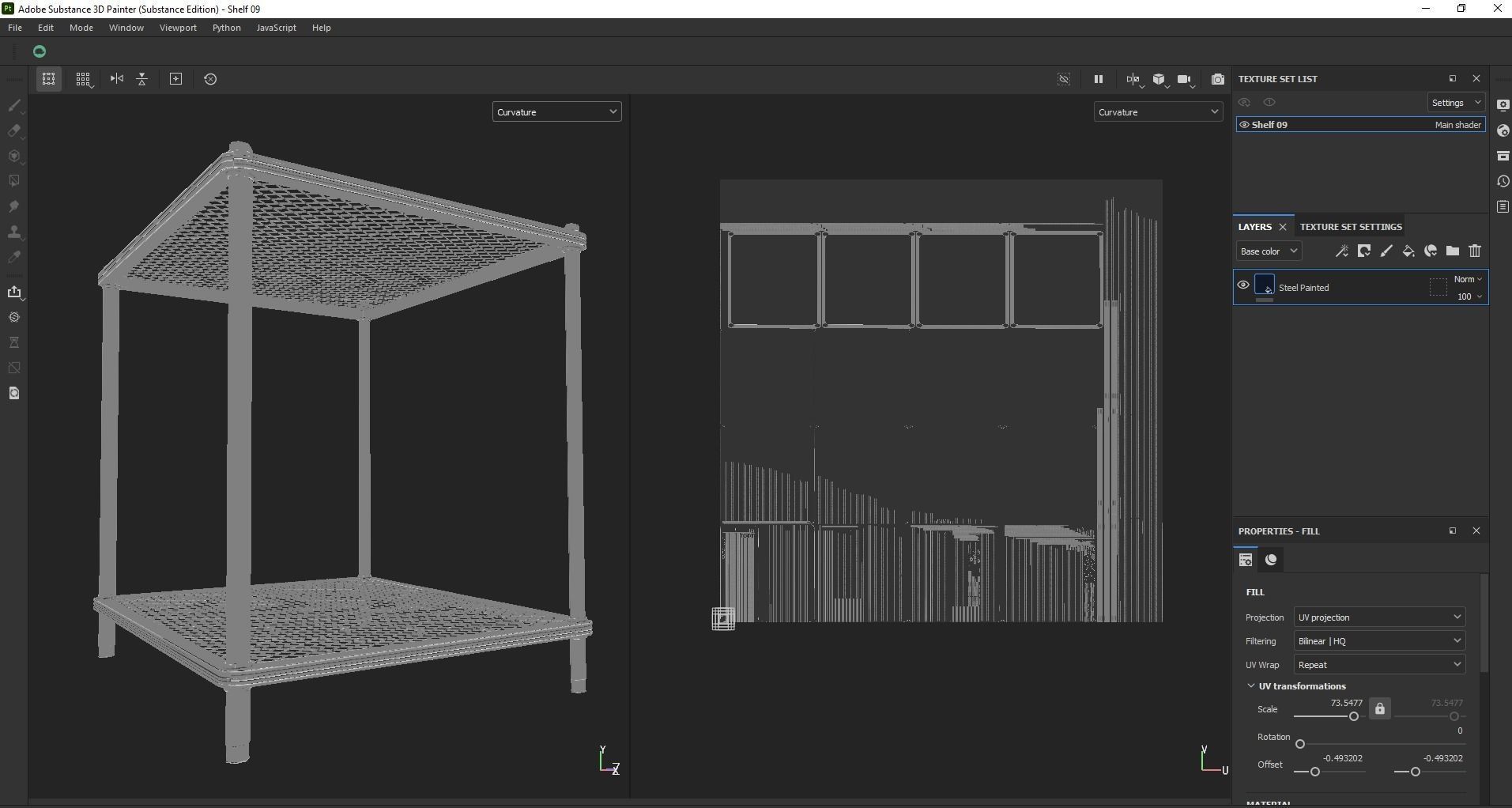Select the Paint brush tool

tap(14, 105)
